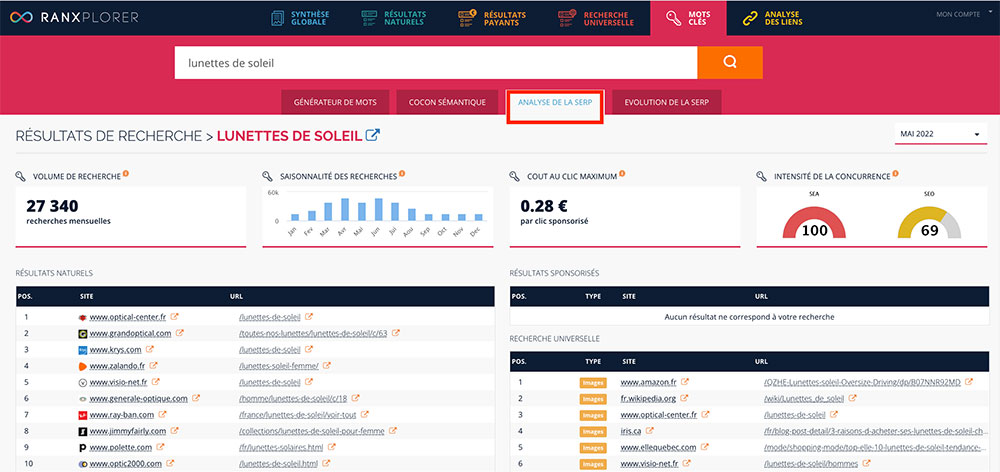The image size is (1000, 472).
Task: Open www.krys.com site link
Action: [115, 350]
